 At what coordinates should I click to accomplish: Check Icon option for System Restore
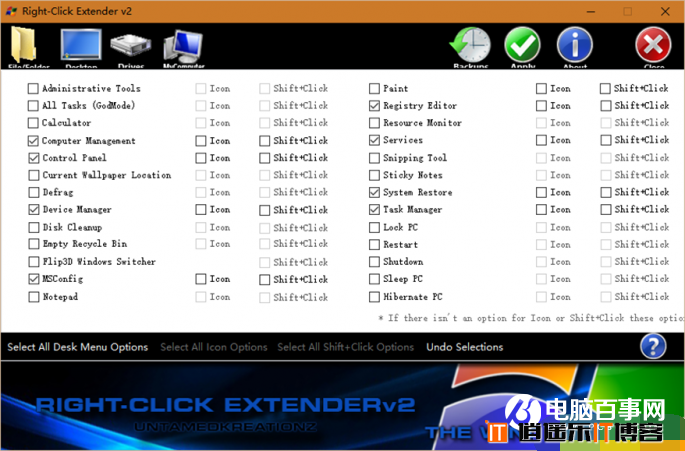pyautogui.click(x=541, y=192)
